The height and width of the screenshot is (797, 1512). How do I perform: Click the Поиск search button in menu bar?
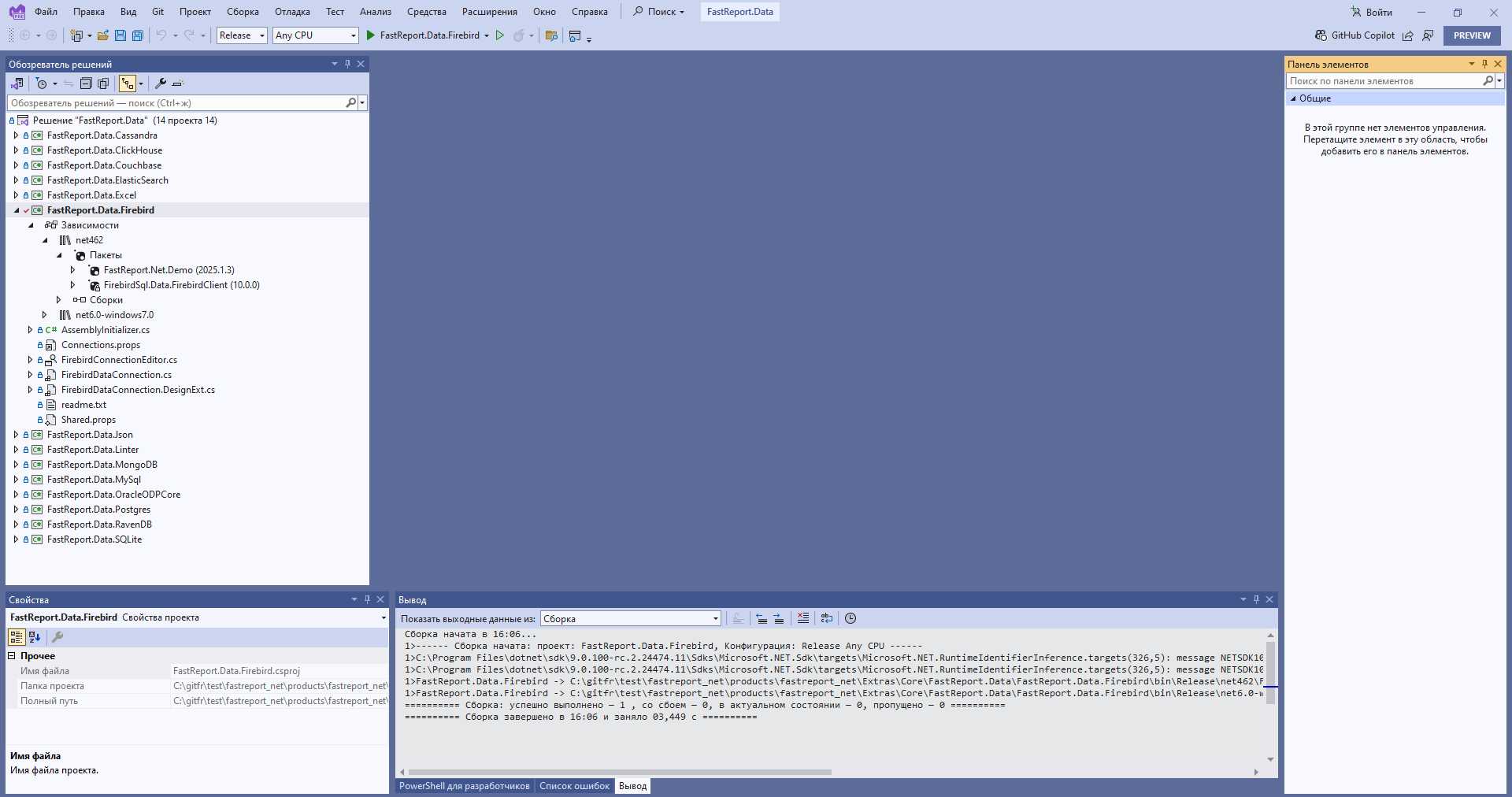[x=659, y=12]
